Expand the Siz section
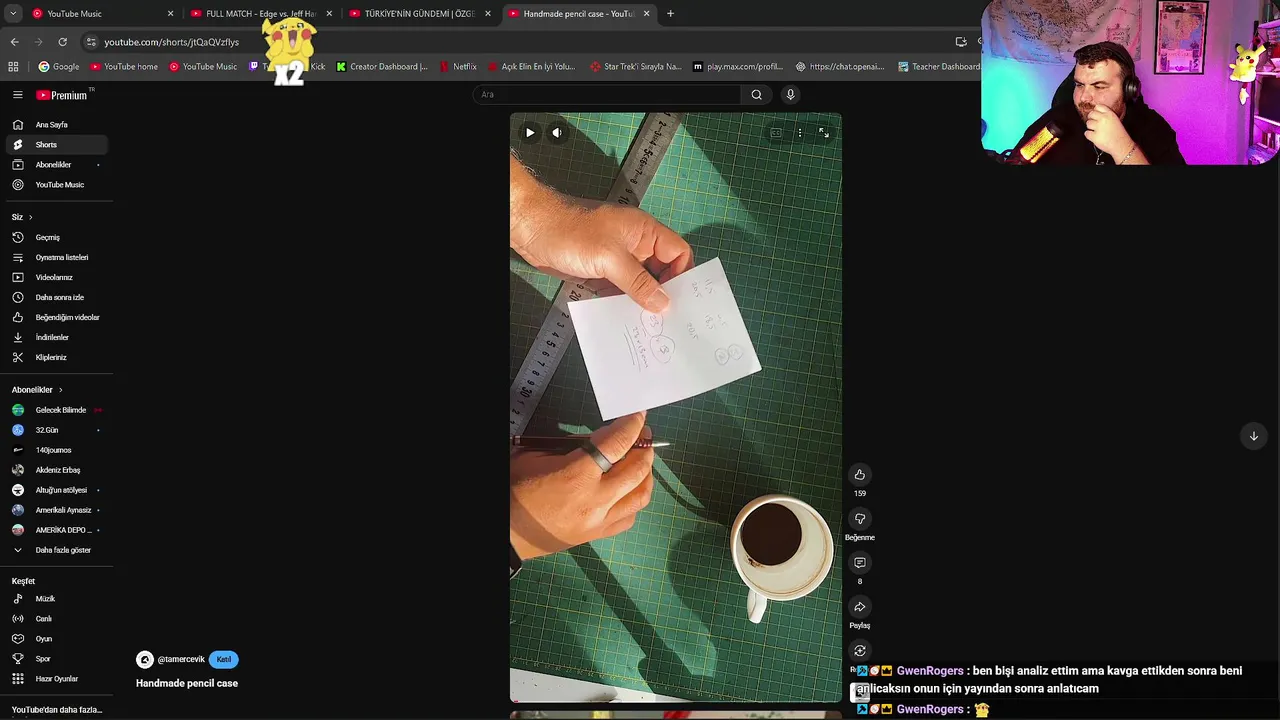This screenshot has height=720, width=1280. (22, 217)
